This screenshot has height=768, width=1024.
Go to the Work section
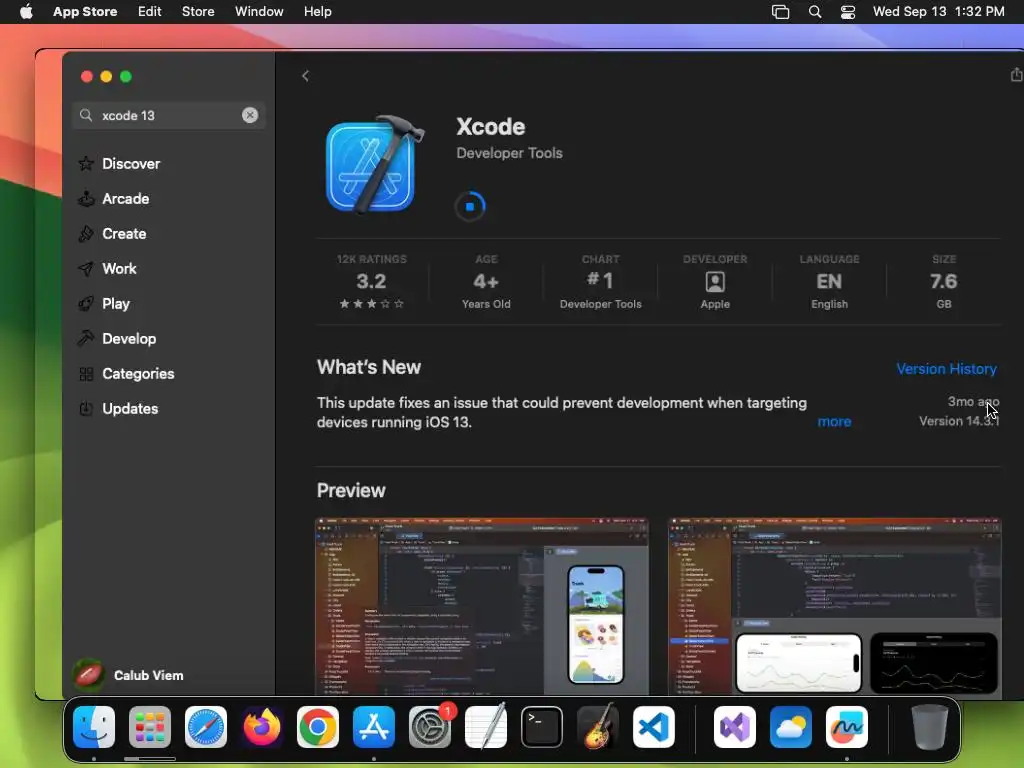120,269
